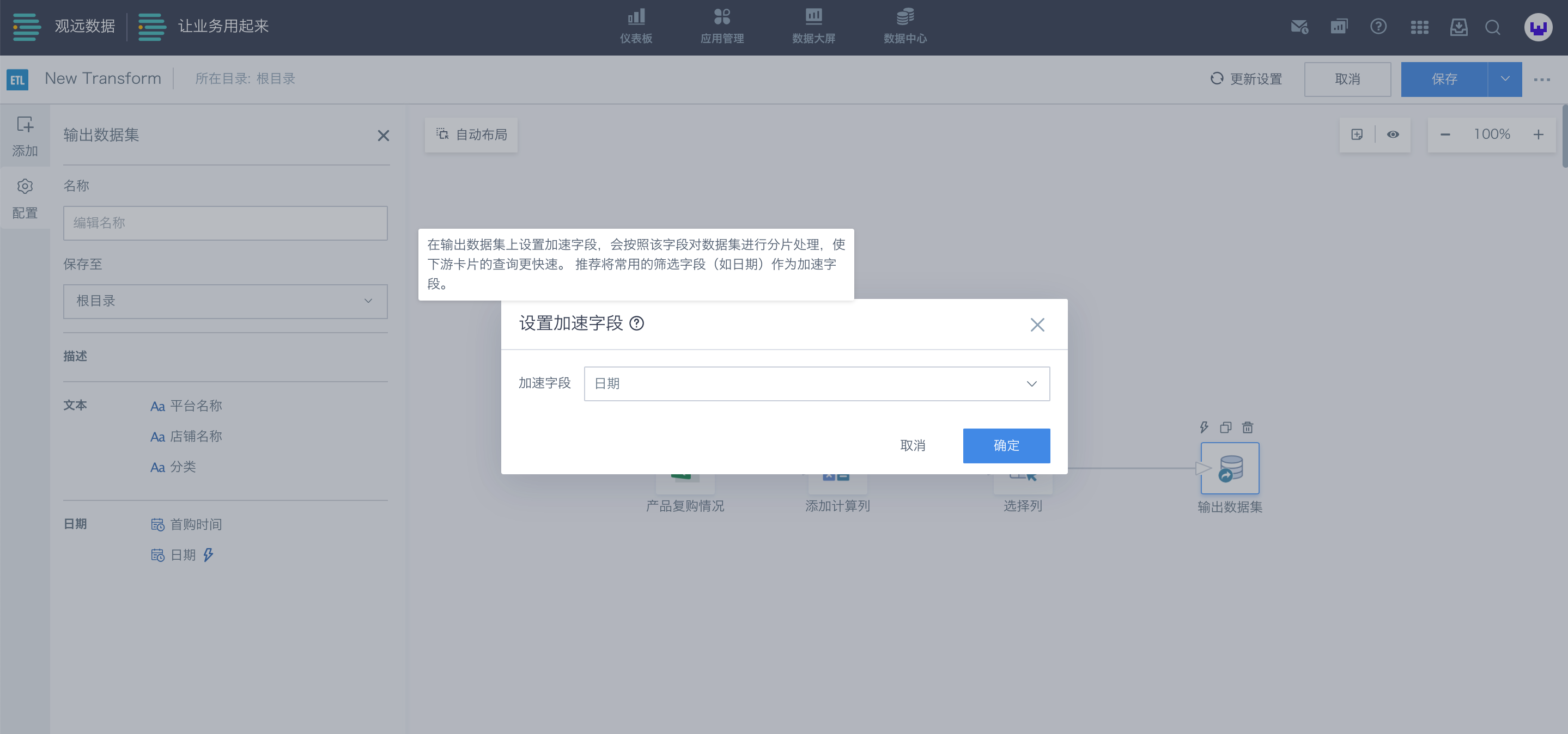Click lightning accelerate icon above output node
Viewport: 1568px width, 734px height.
pyautogui.click(x=1204, y=427)
